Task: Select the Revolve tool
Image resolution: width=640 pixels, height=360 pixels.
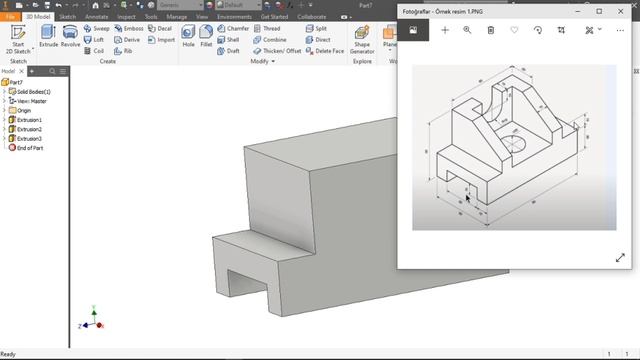Action: click(70, 36)
